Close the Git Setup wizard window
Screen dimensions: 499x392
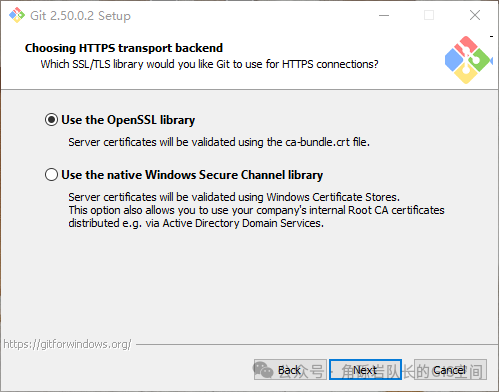point(475,15)
